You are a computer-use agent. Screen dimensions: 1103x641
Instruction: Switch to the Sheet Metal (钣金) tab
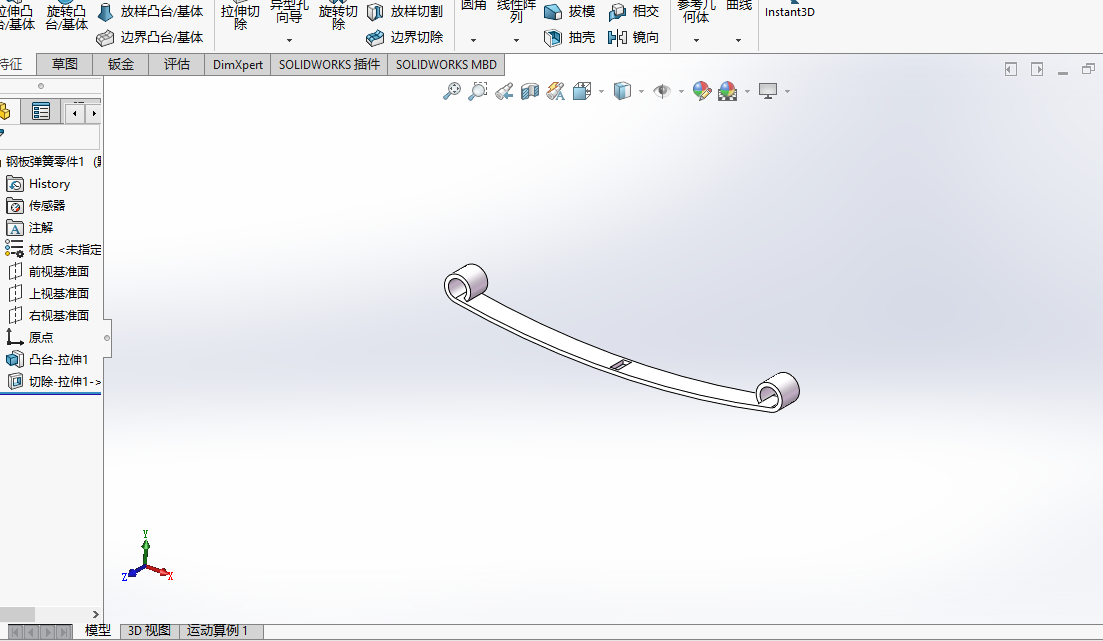(x=121, y=65)
